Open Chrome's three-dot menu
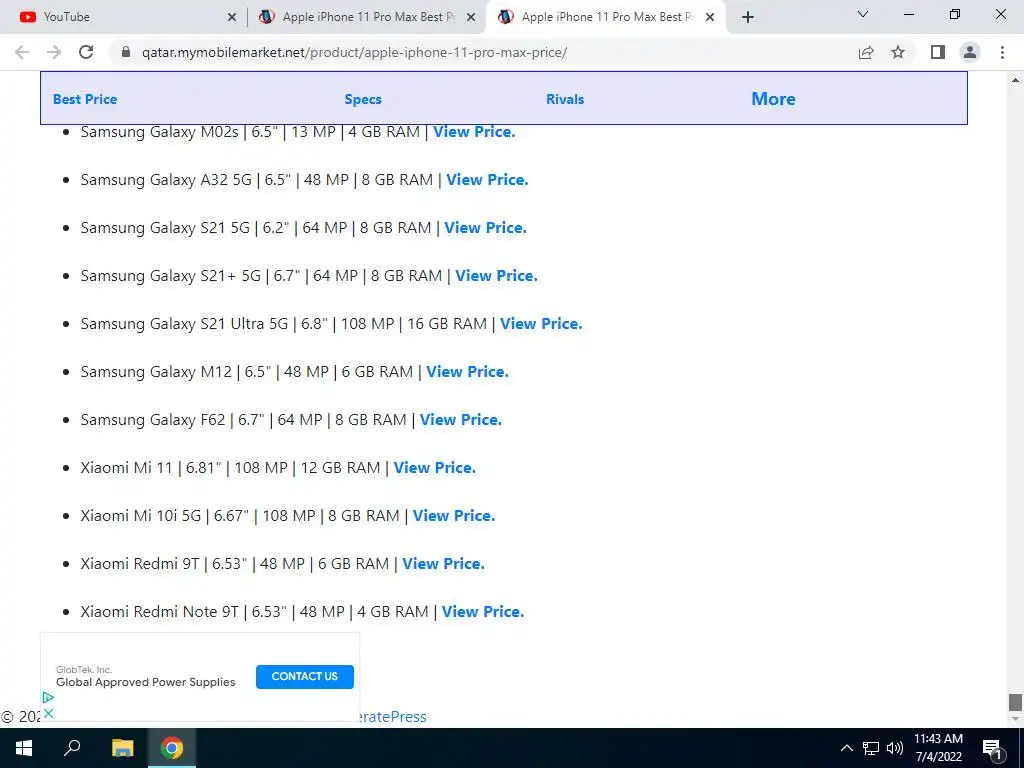 click(1002, 52)
